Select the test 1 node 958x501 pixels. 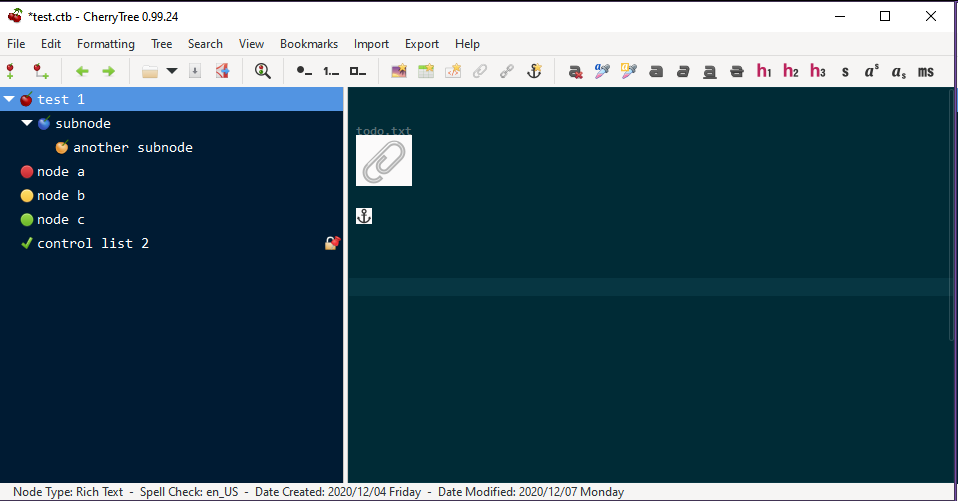(x=172, y=99)
